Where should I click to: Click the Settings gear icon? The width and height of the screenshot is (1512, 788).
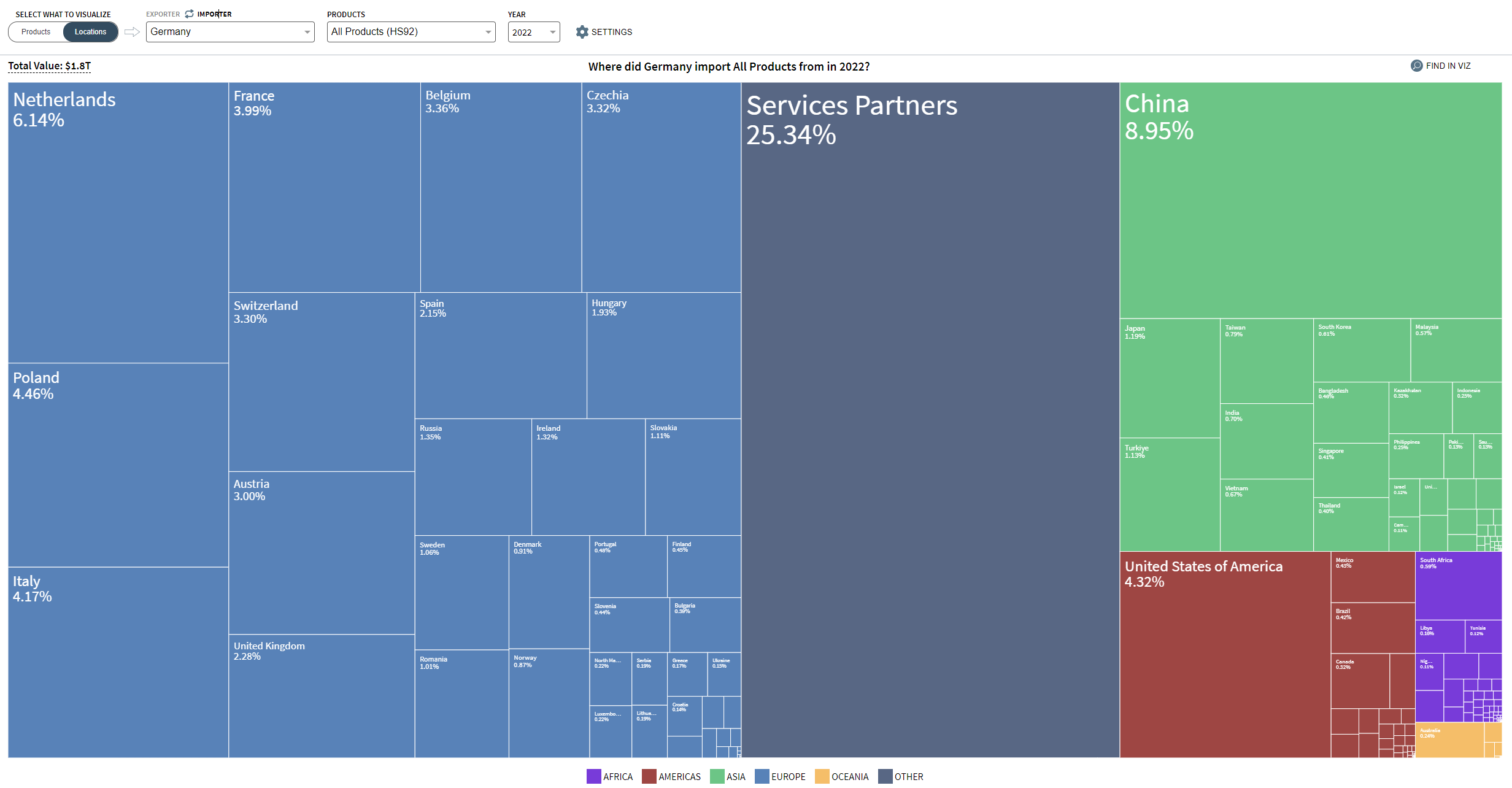pos(582,32)
